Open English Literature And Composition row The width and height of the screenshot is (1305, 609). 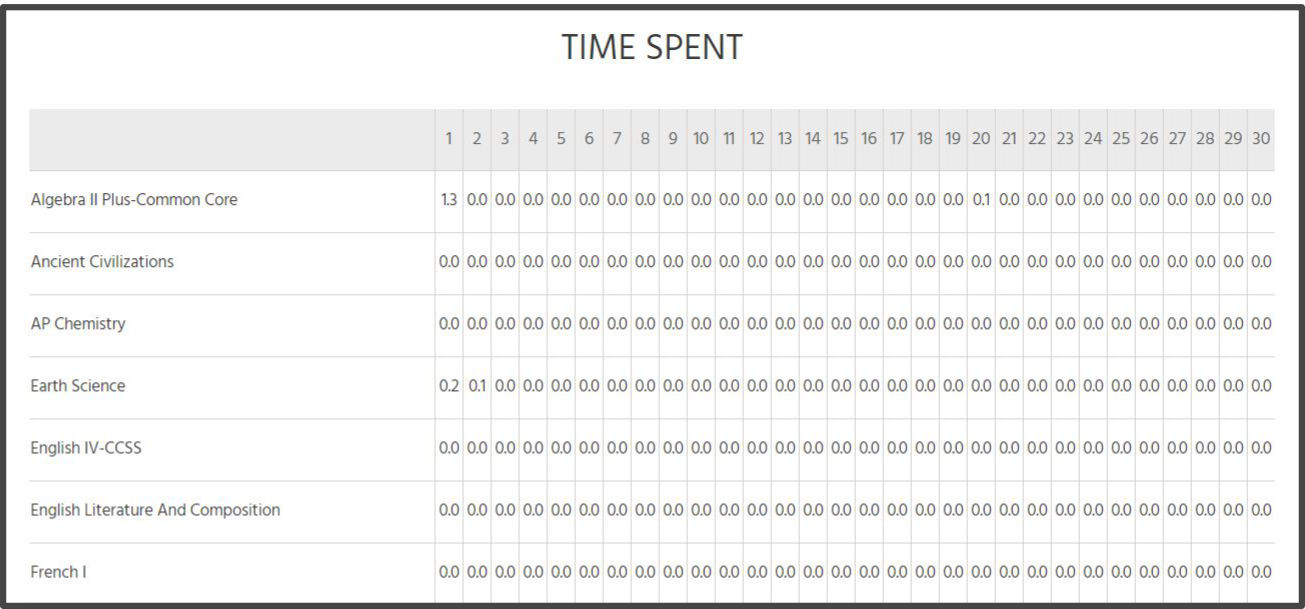pyautogui.click(x=155, y=510)
